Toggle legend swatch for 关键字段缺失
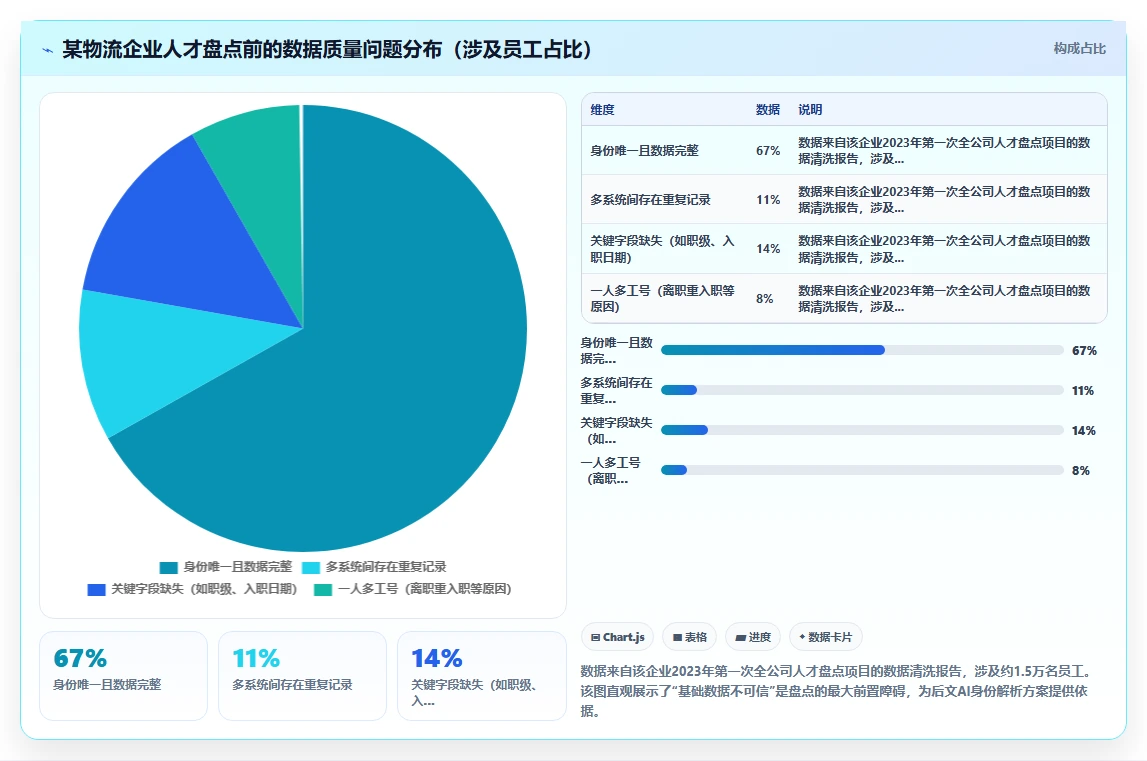The width and height of the screenshot is (1147, 761). click(x=97, y=590)
